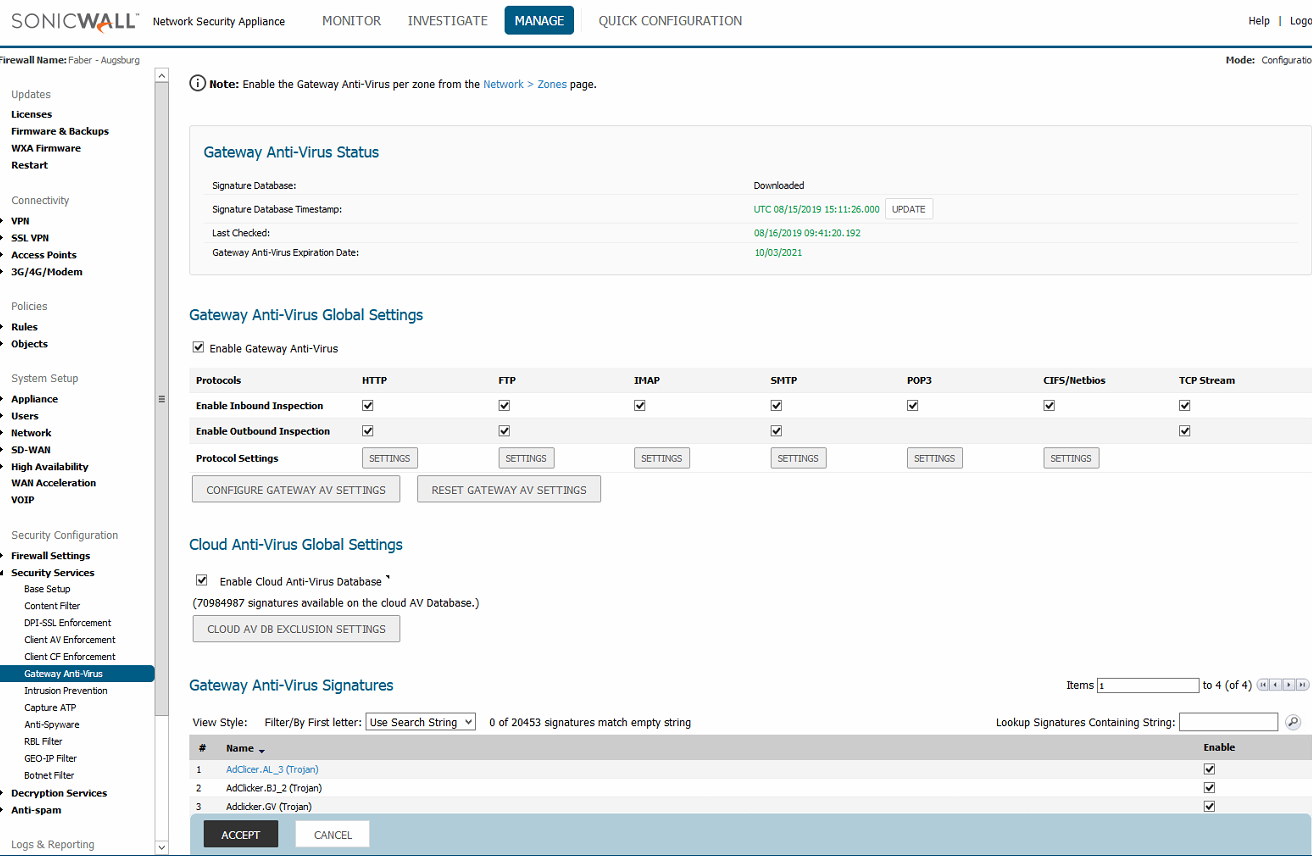Uncheck CIFS/Netbios inbound inspection
This screenshot has width=1312, height=856.
1049,406
